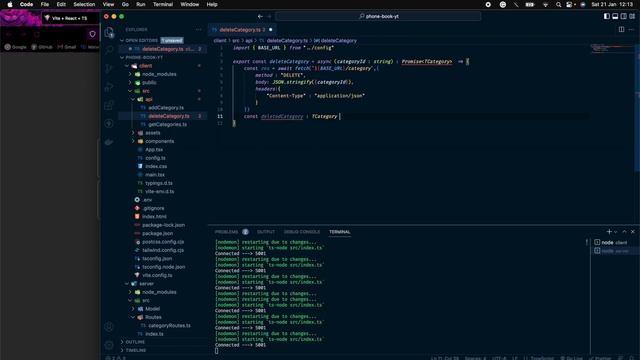Open Source Control view in activity bar
Screen dimensions: 640x360
pyautogui.click(x=109, y=69)
